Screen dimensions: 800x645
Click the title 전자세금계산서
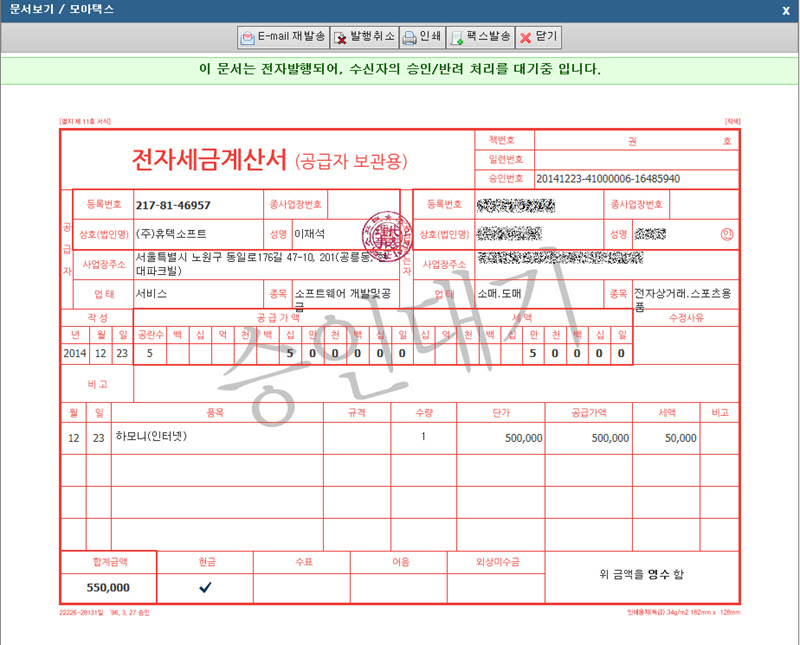click(x=209, y=160)
